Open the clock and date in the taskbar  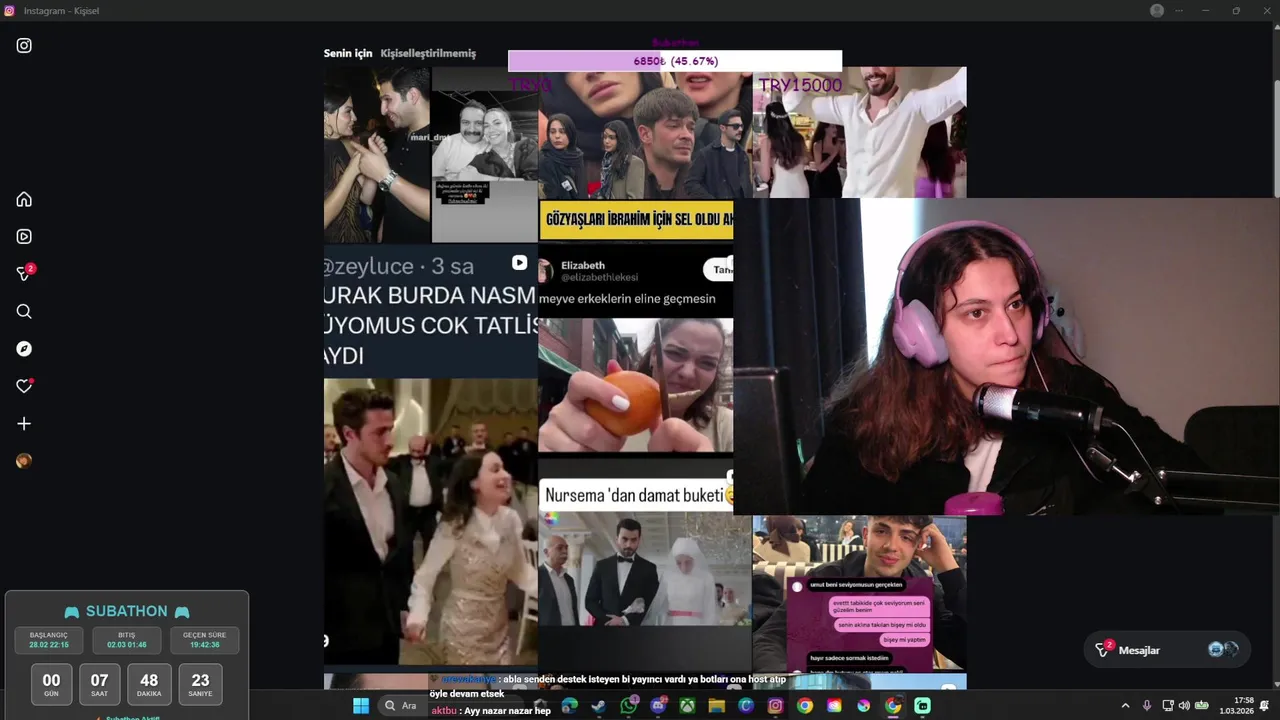(x=1236, y=706)
